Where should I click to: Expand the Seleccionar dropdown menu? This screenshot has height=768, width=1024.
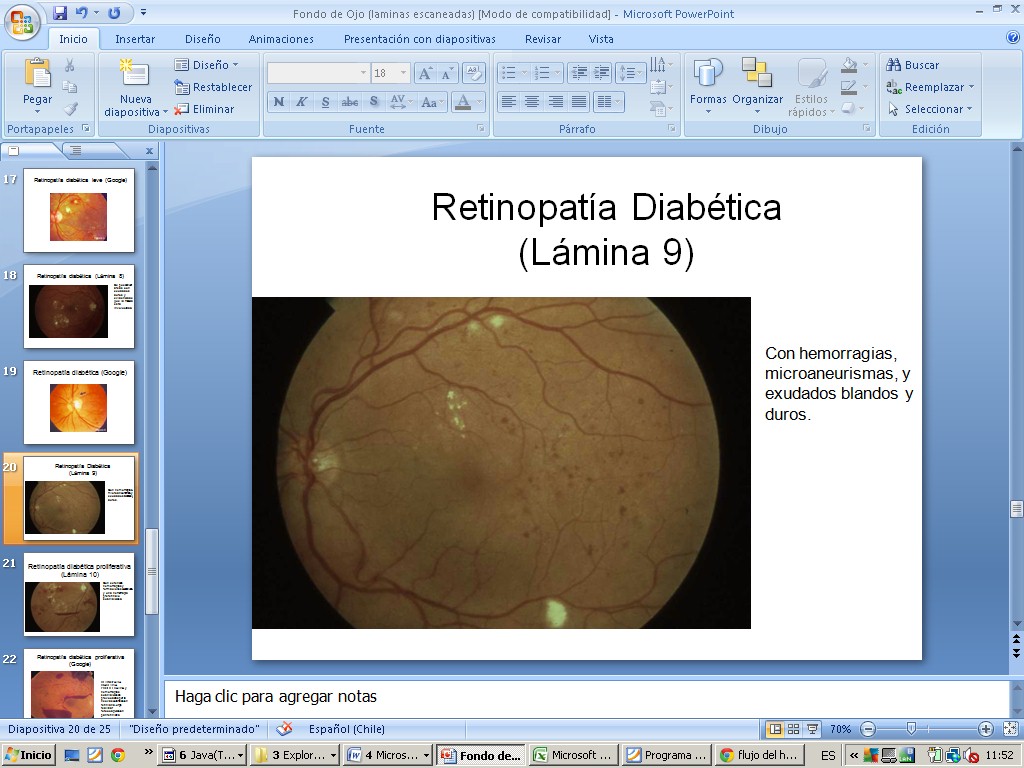point(929,109)
